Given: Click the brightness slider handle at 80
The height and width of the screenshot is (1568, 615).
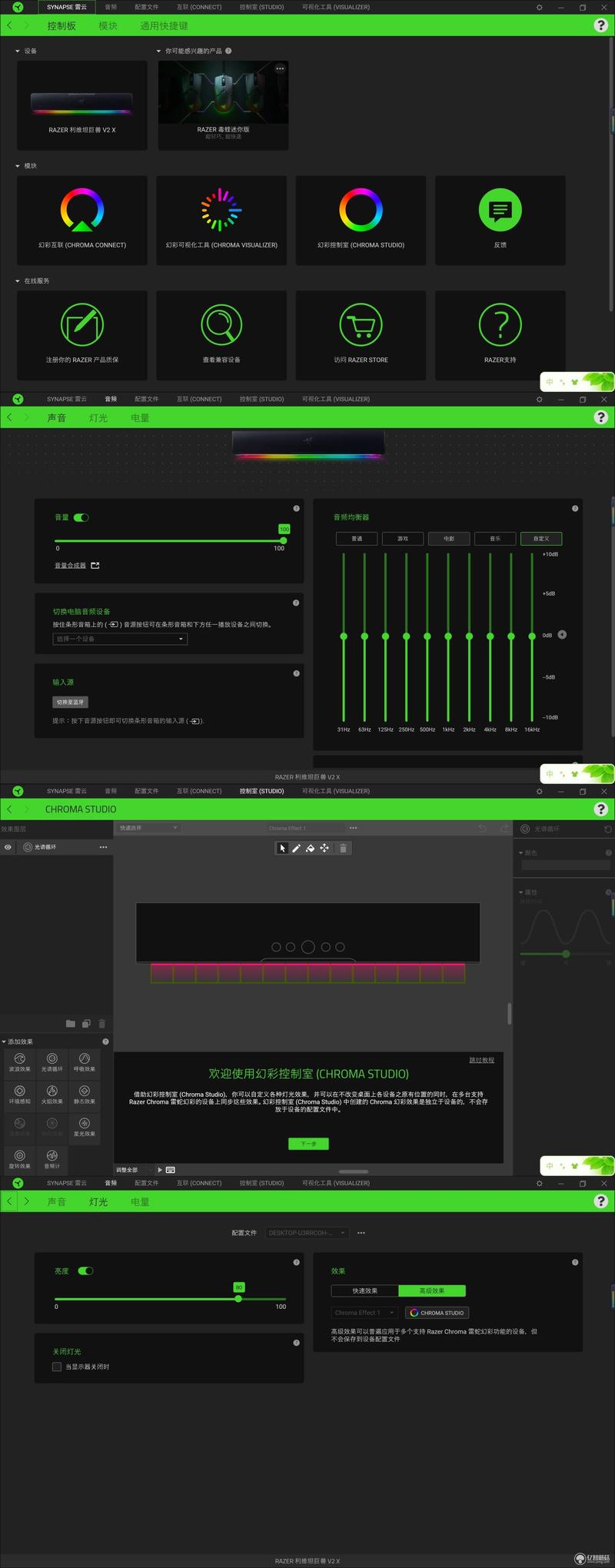Looking at the screenshot, I should [x=238, y=1298].
